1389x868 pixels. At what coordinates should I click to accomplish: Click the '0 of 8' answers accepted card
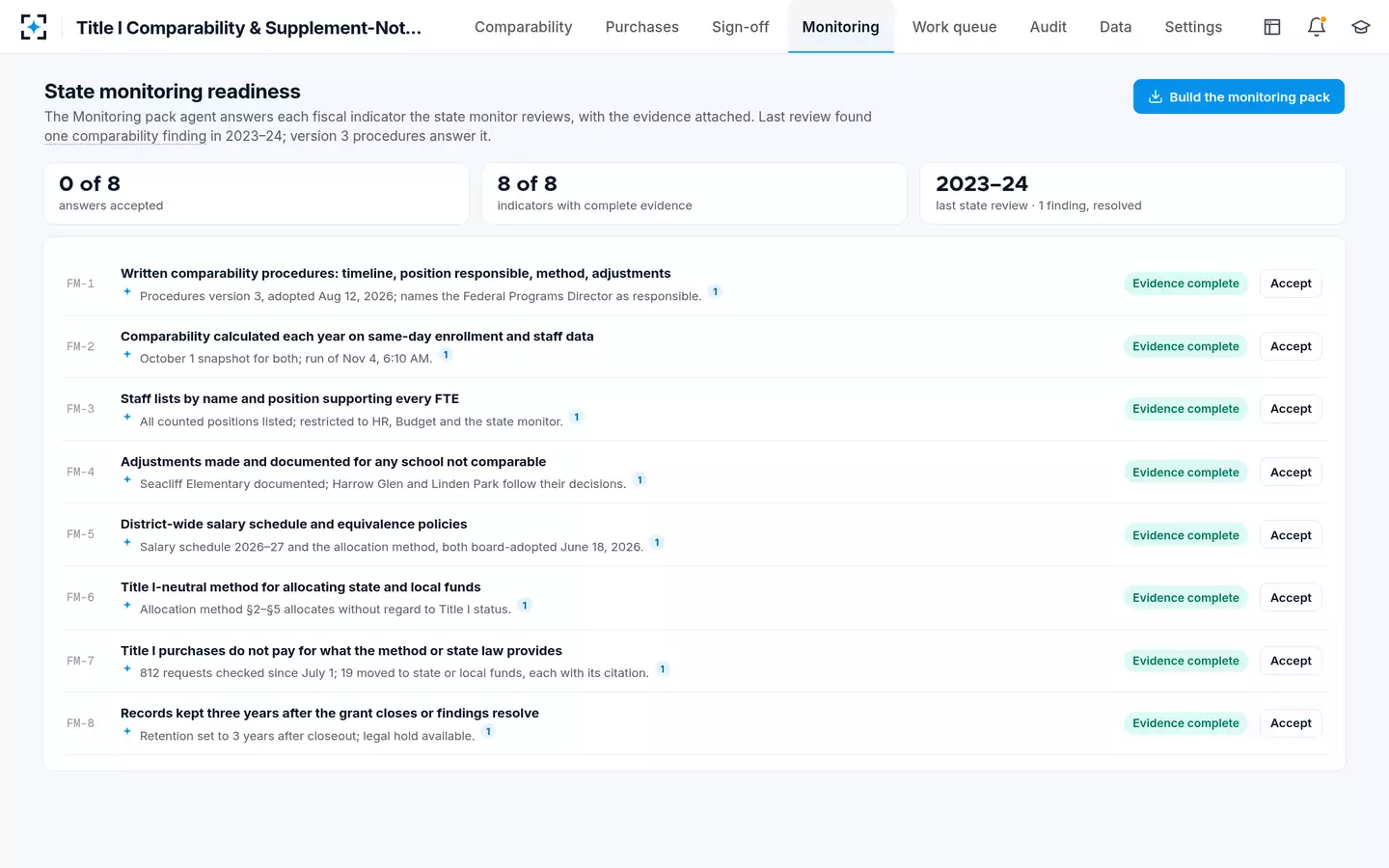click(x=257, y=194)
